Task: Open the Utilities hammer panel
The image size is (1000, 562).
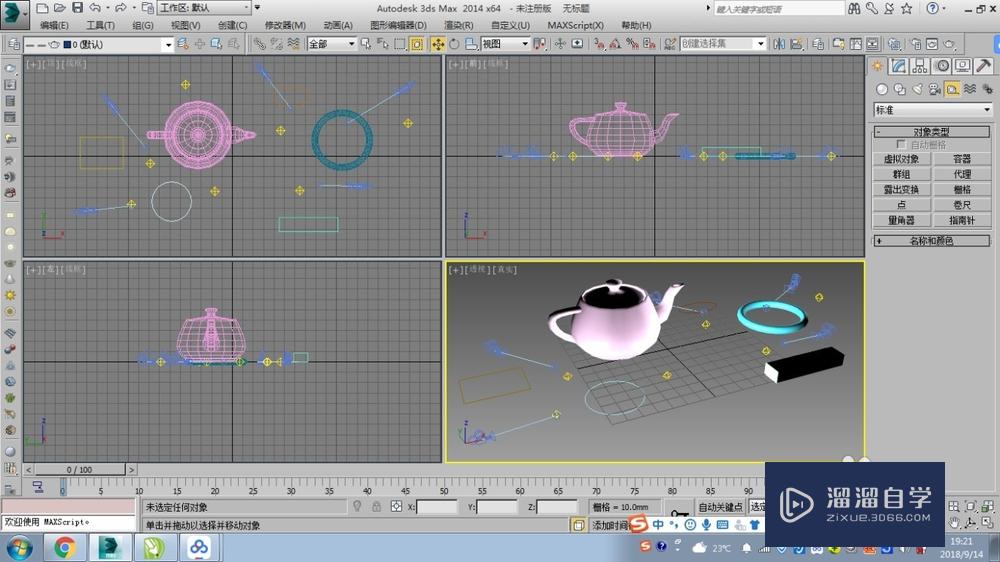Action: 984,66
